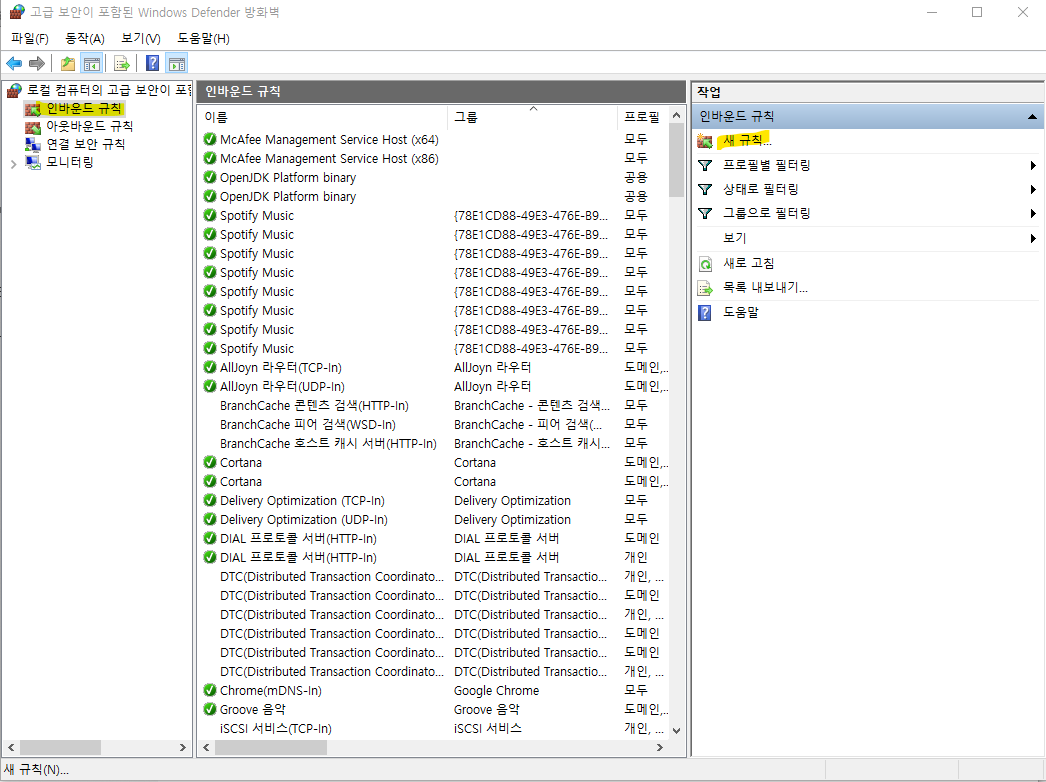The image size is (1046, 782).
Task: Select the Cortana rule with 도메인 profile first row
Action: (434, 462)
